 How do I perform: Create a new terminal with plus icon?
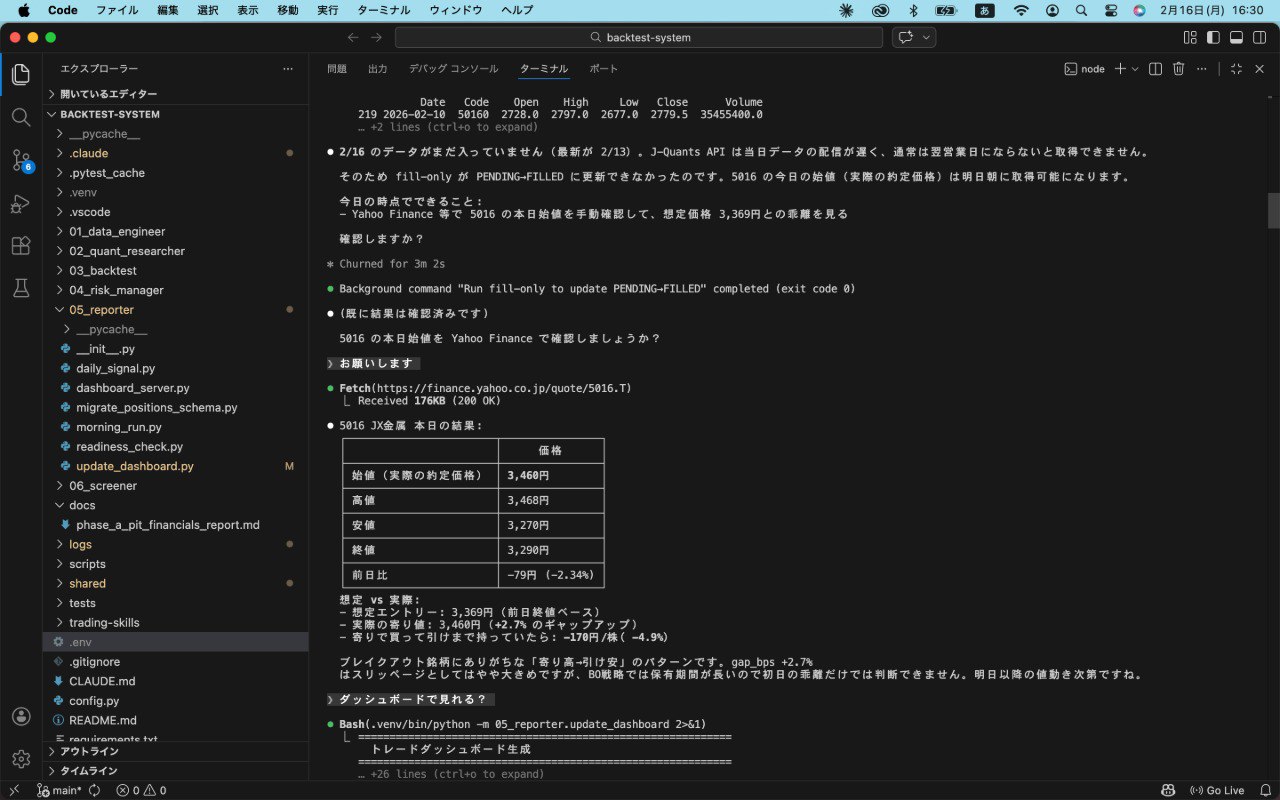coord(1120,69)
